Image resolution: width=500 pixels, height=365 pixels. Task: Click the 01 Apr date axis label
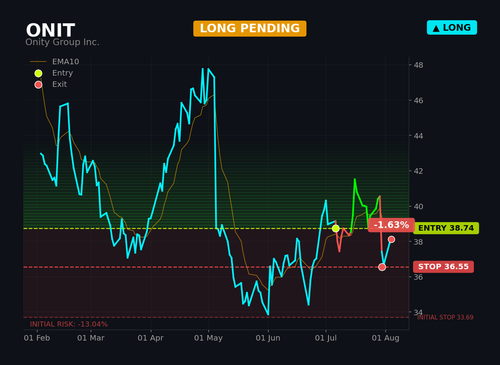tap(151, 338)
